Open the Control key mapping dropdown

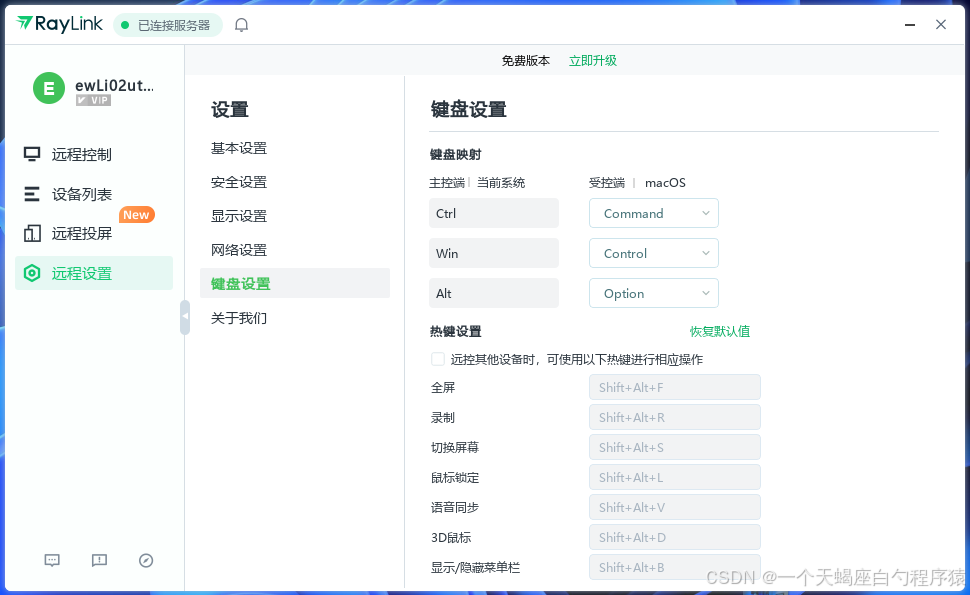point(653,253)
